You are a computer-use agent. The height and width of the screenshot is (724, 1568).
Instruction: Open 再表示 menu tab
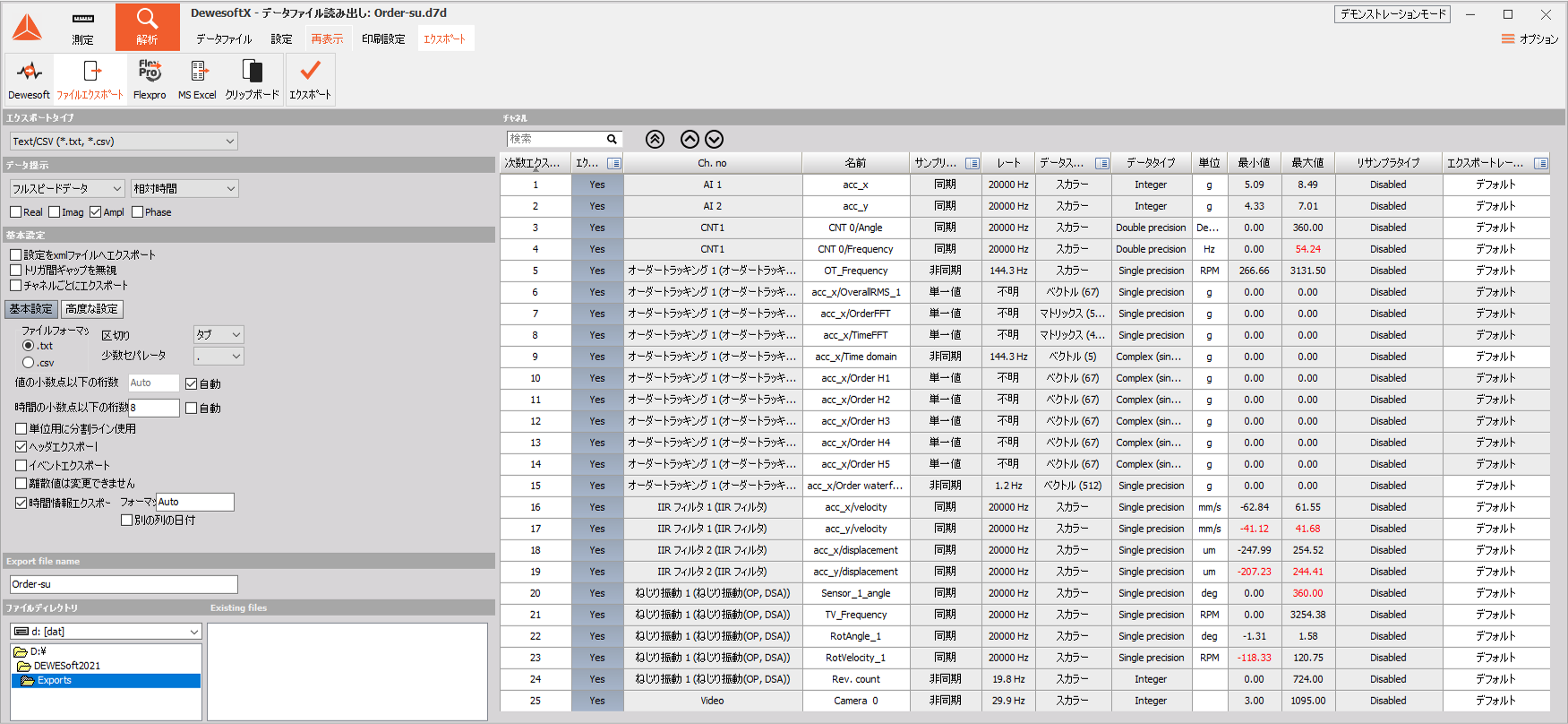click(x=327, y=39)
